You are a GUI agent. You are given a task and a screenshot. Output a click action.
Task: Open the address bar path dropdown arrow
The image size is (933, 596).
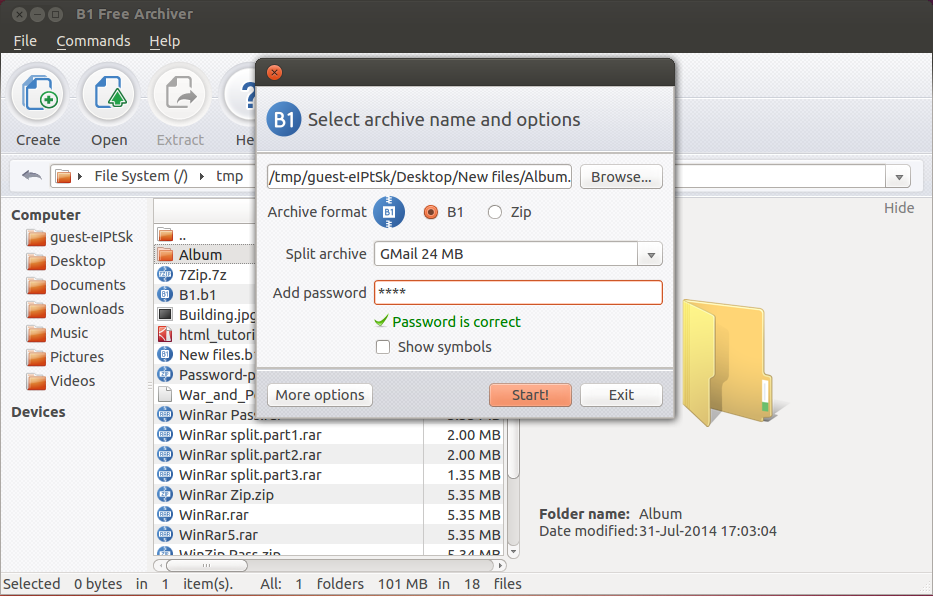tap(897, 177)
